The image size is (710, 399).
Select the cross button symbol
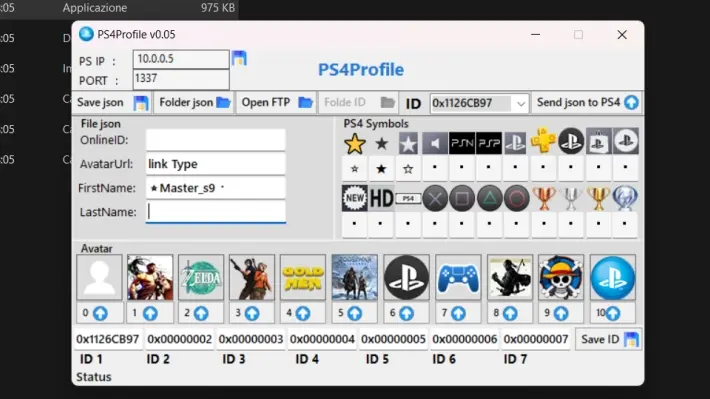tap(435, 198)
